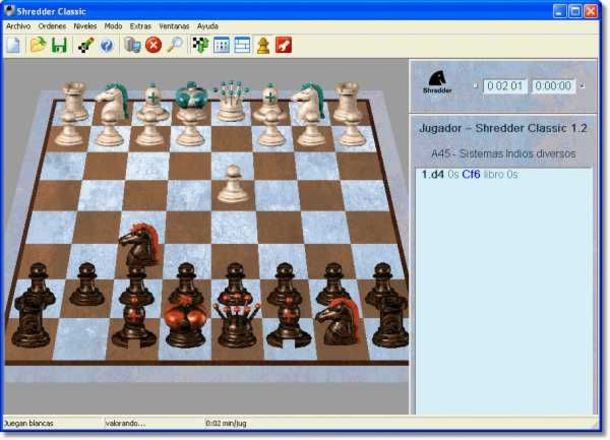The image size is (610, 440).
Task: Open the Extras menu
Action: pos(140,26)
